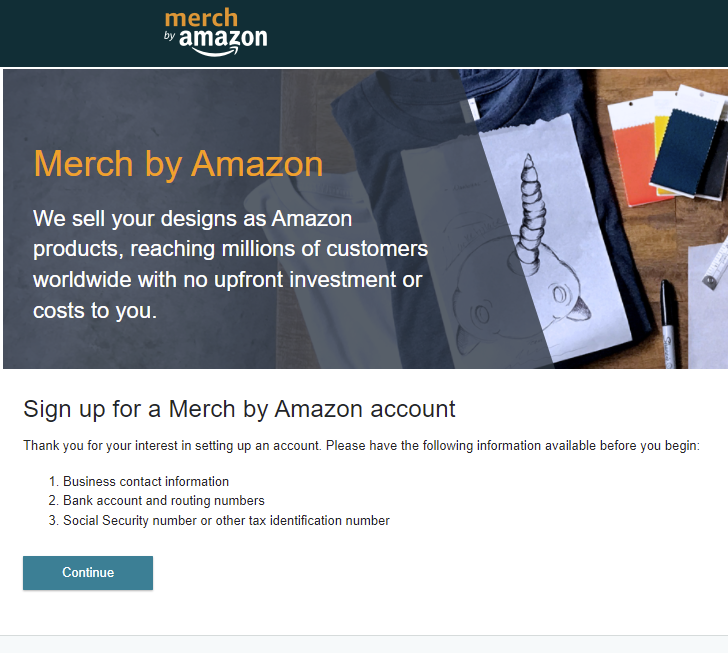
Task: Click the narwhal's eye in the sketch
Action: [559, 293]
